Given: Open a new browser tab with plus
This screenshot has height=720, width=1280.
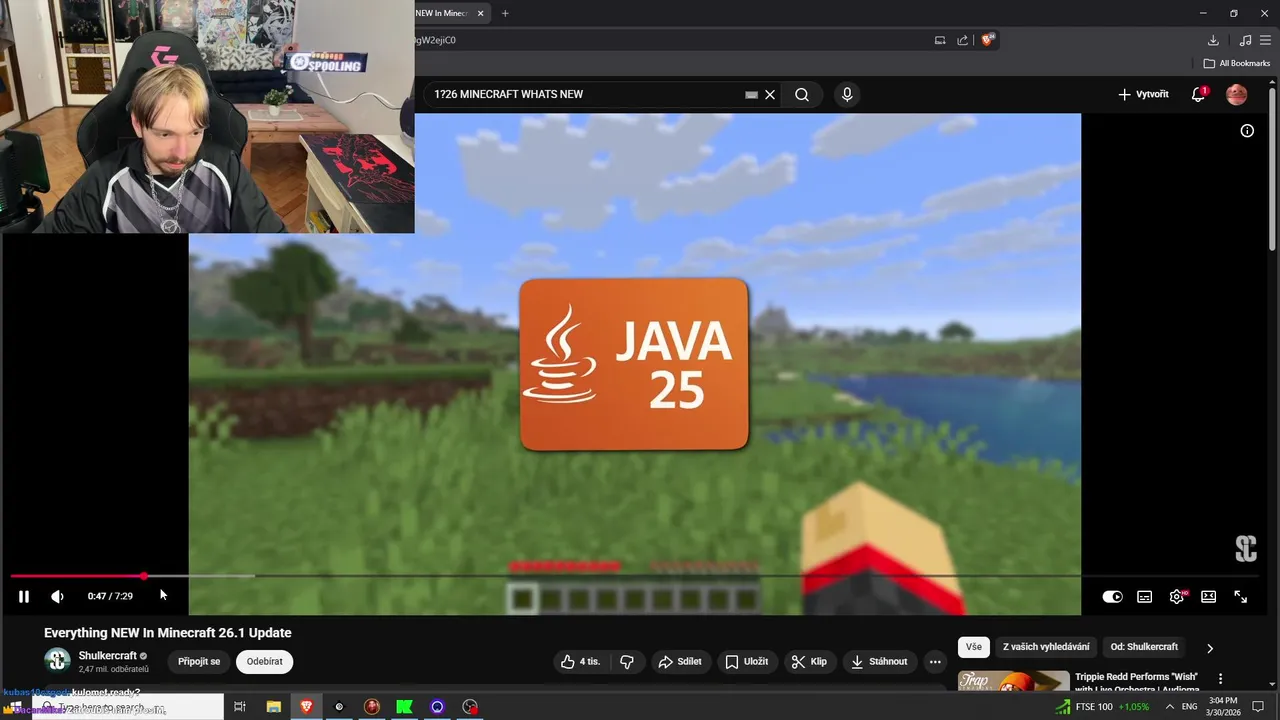Looking at the screenshot, I should (x=505, y=13).
